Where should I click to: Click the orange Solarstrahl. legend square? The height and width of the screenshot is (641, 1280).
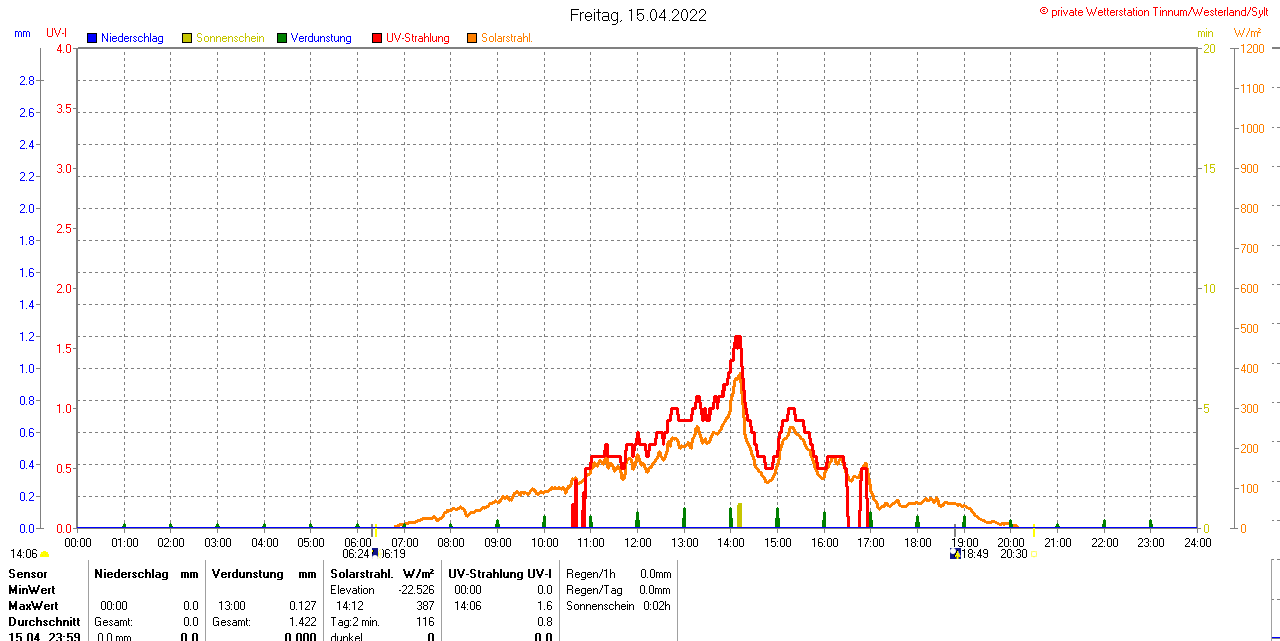click(x=472, y=38)
